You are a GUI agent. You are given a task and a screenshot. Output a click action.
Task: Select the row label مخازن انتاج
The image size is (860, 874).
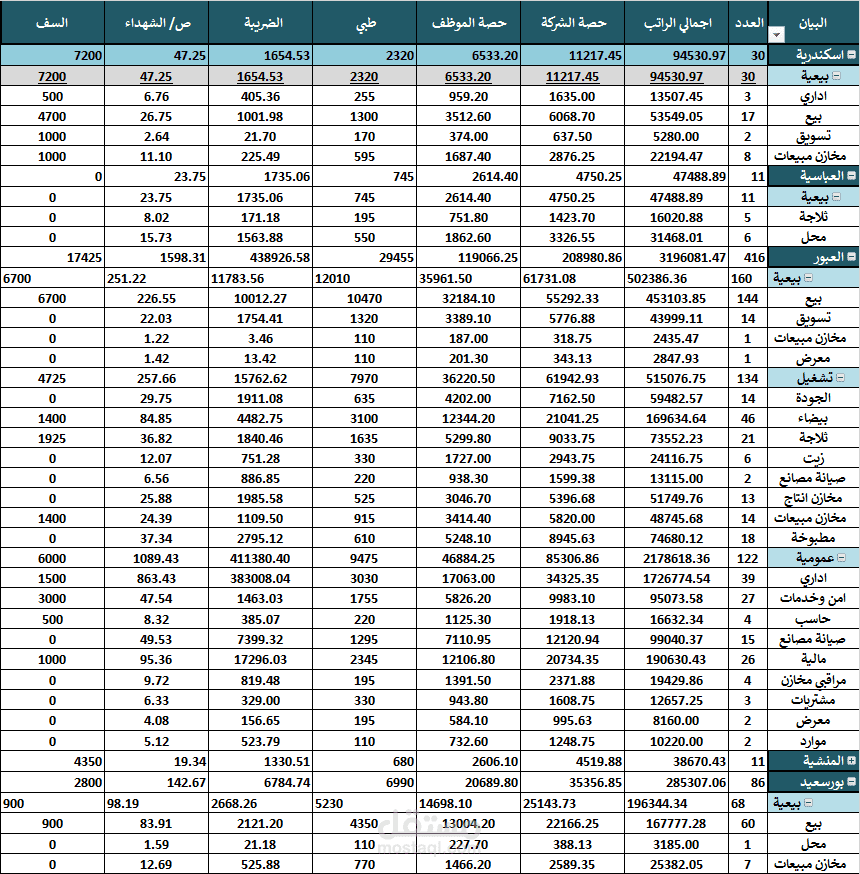813,498
